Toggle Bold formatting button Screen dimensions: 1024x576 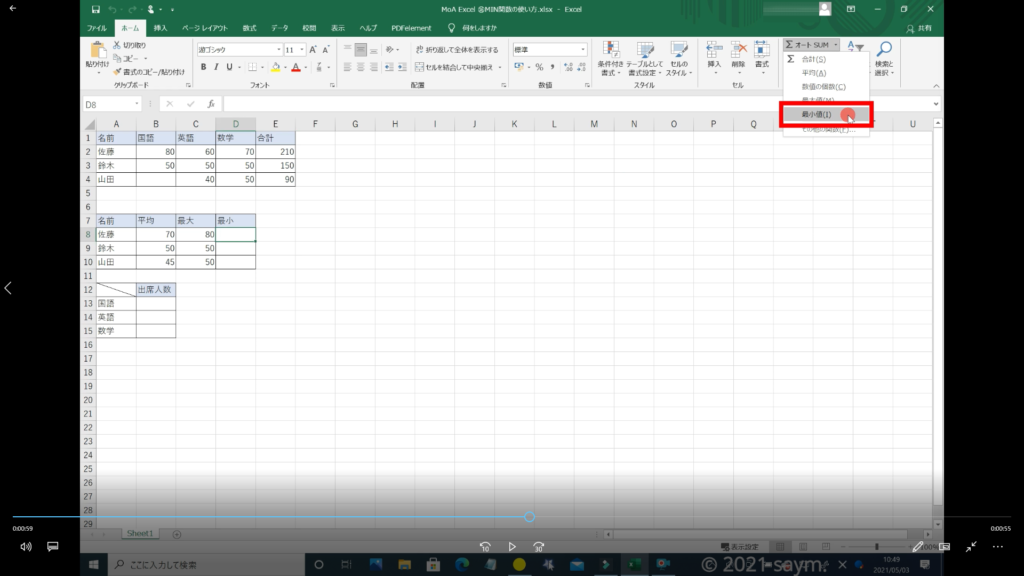pos(203,67)
